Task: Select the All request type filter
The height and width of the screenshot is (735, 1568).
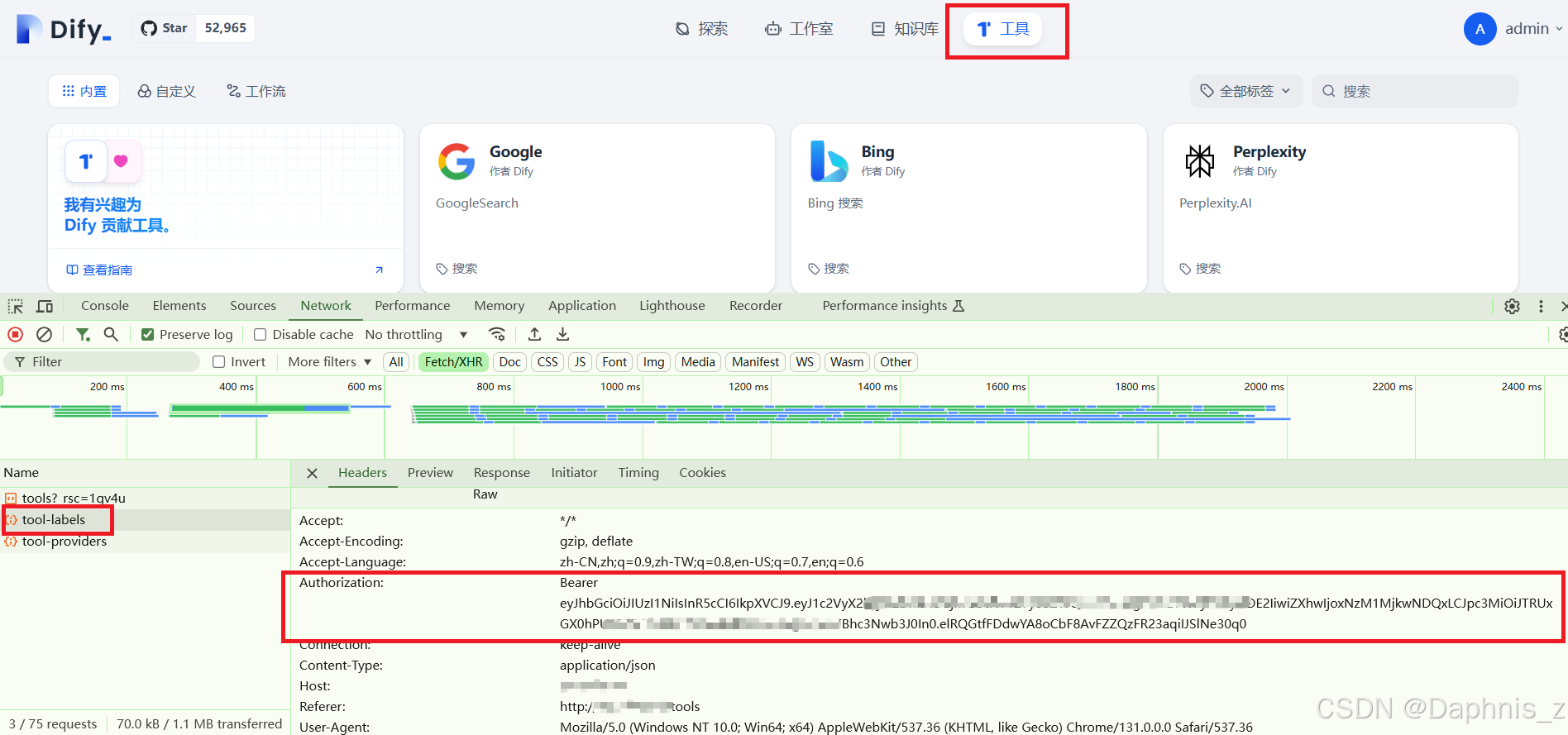Action: coord(396,362)
